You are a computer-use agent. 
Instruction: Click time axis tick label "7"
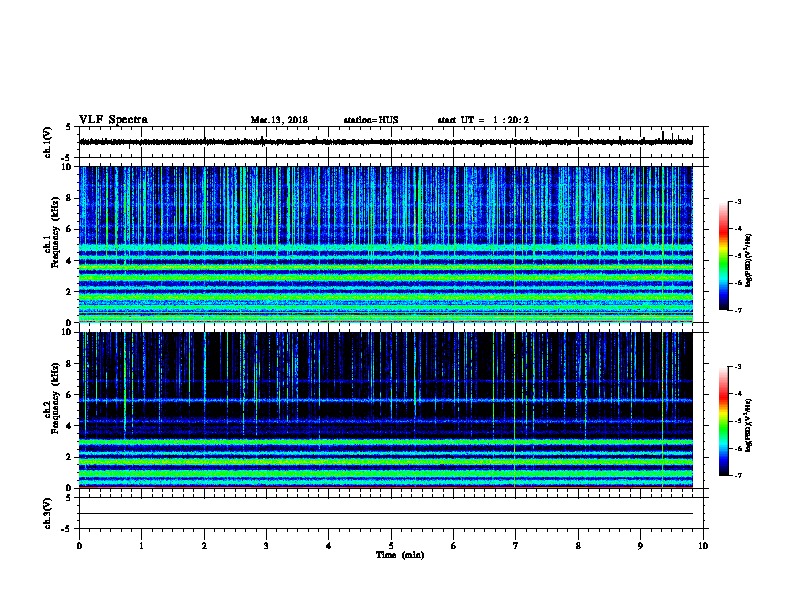click(x=516, y=546)
